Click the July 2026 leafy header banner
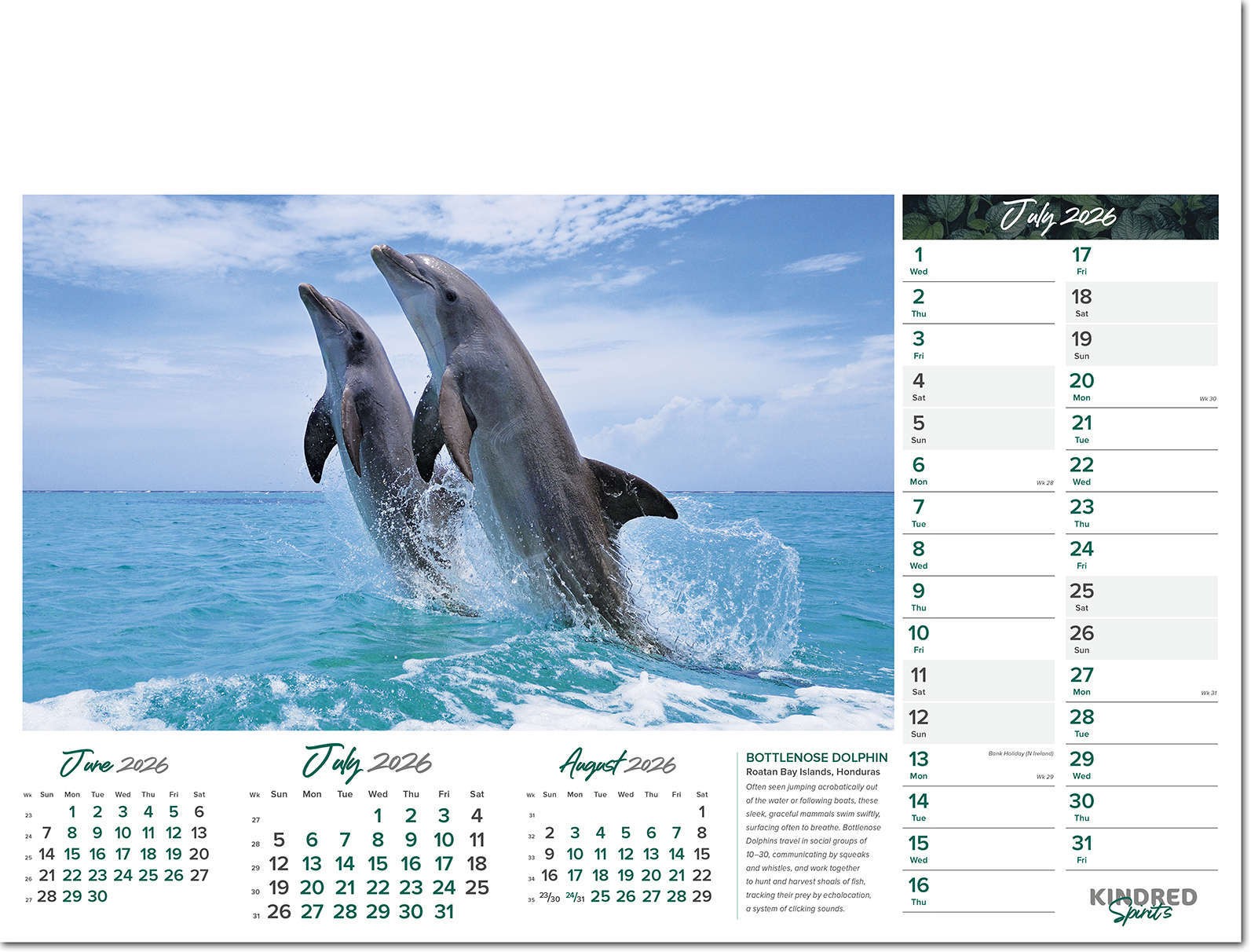 [1059, 217]
